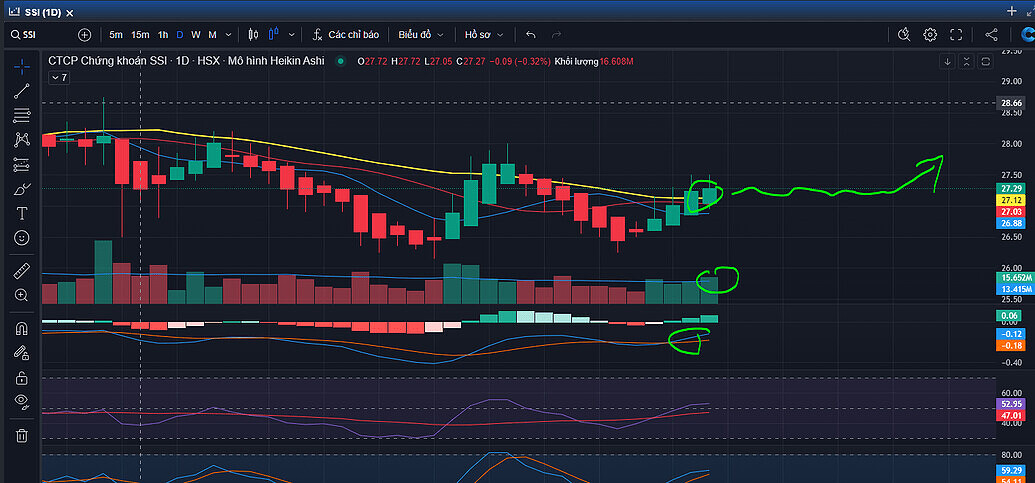The height and width of the screenshot is (483, 1035).
Task: Enter fullscreen mode with the frame icon
Action: click(x=956, y=35)
